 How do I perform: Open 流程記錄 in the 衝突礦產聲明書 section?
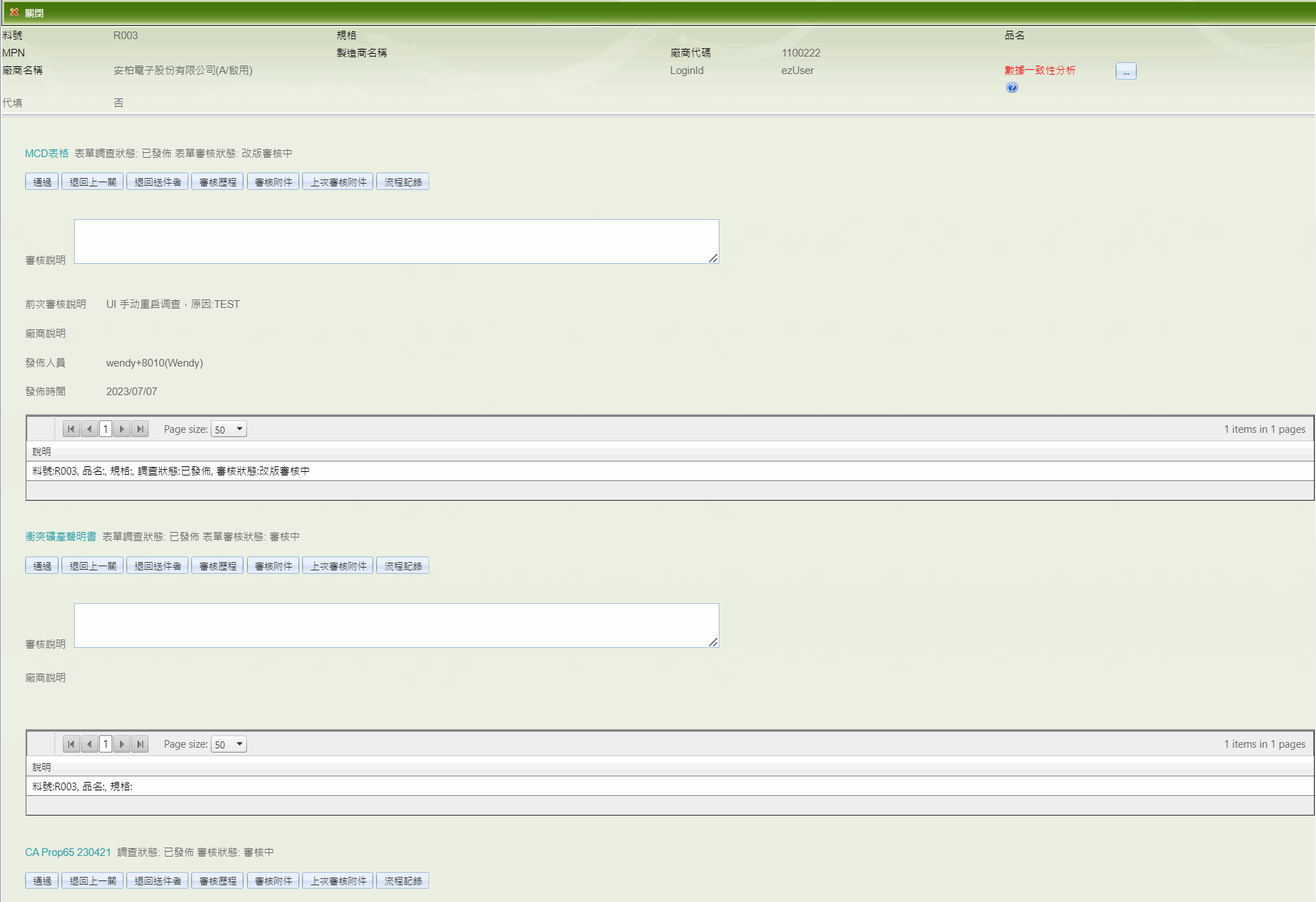point(403,565)
